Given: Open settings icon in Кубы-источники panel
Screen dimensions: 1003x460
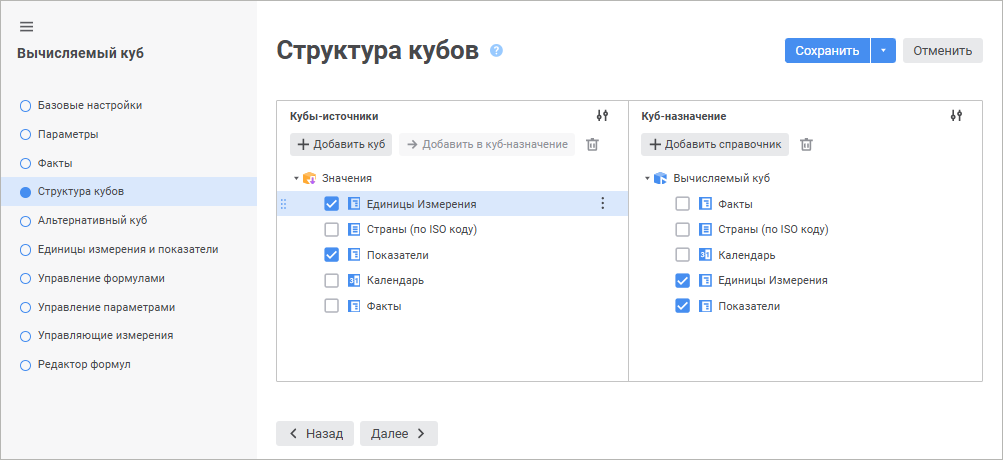Looking at the screenshot, I should point(602,116).
